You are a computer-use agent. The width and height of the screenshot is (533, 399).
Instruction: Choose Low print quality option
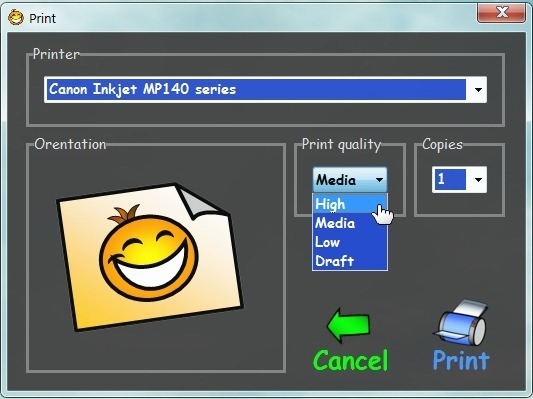[350, 242]
